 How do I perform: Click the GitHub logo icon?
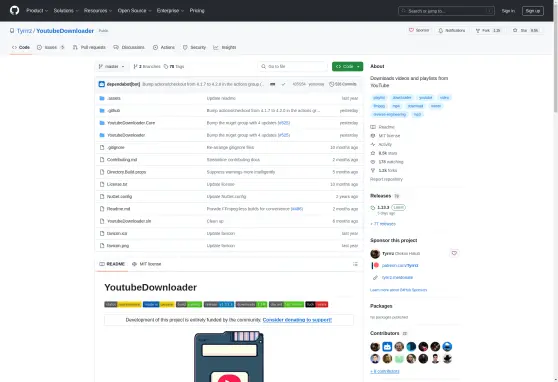[15, 10]
